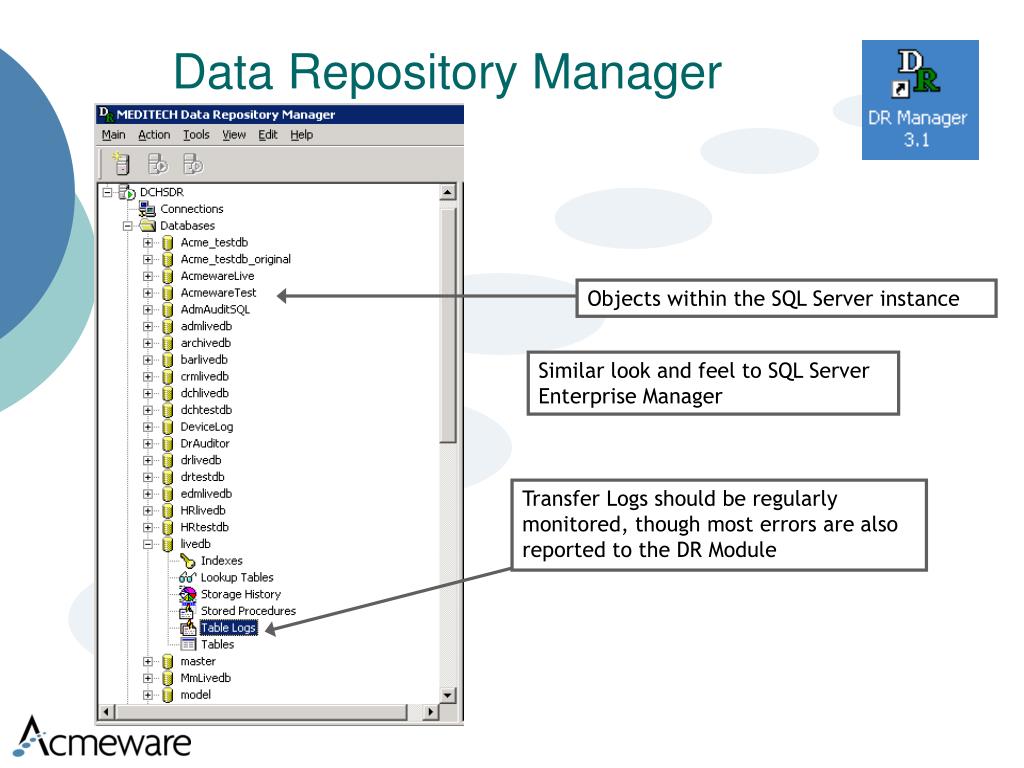1024x768 pixels.
Task: Click the MmLivedb database icon
Action: (x=168, y=678)
